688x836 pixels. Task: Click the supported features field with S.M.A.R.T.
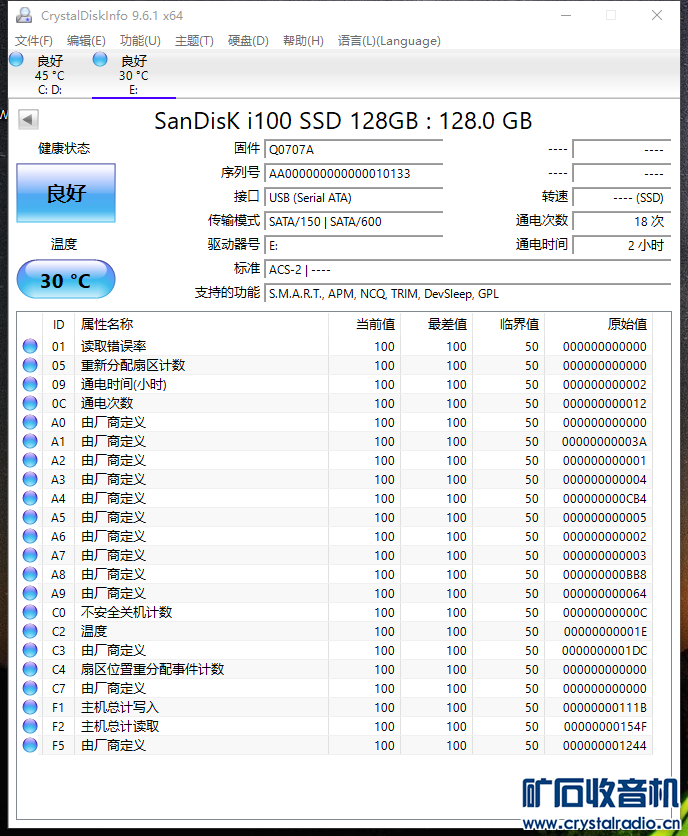click(x=467, y=294)
